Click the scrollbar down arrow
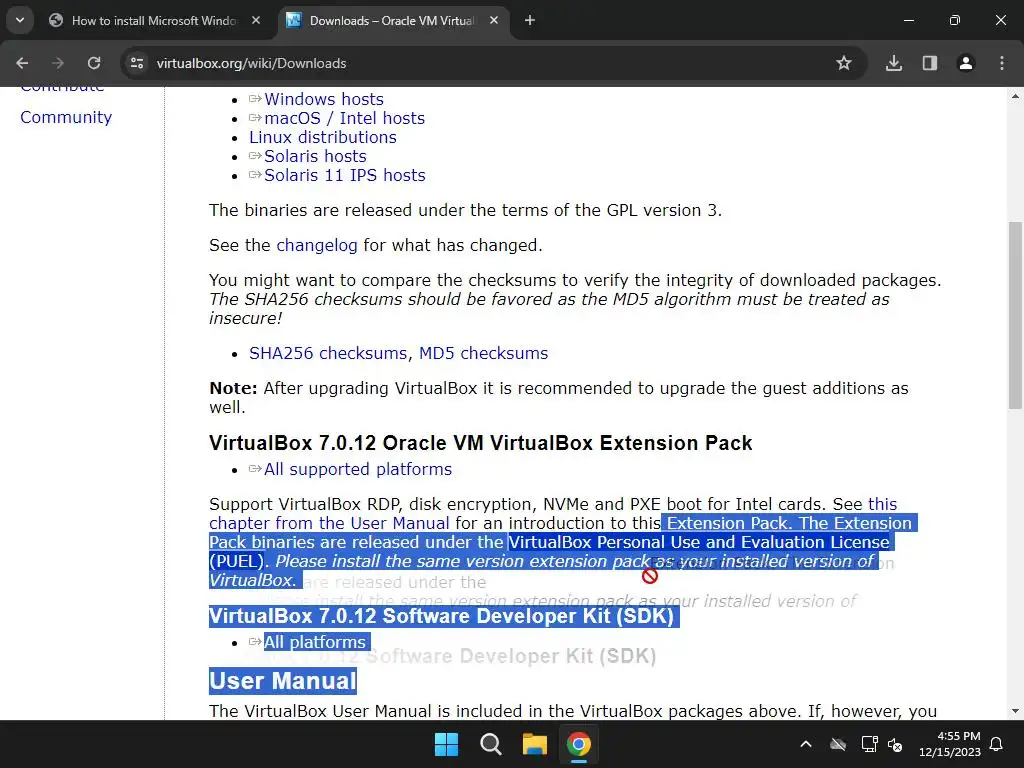Viewport: 1024px width, 768px height. pos(1015,711)
